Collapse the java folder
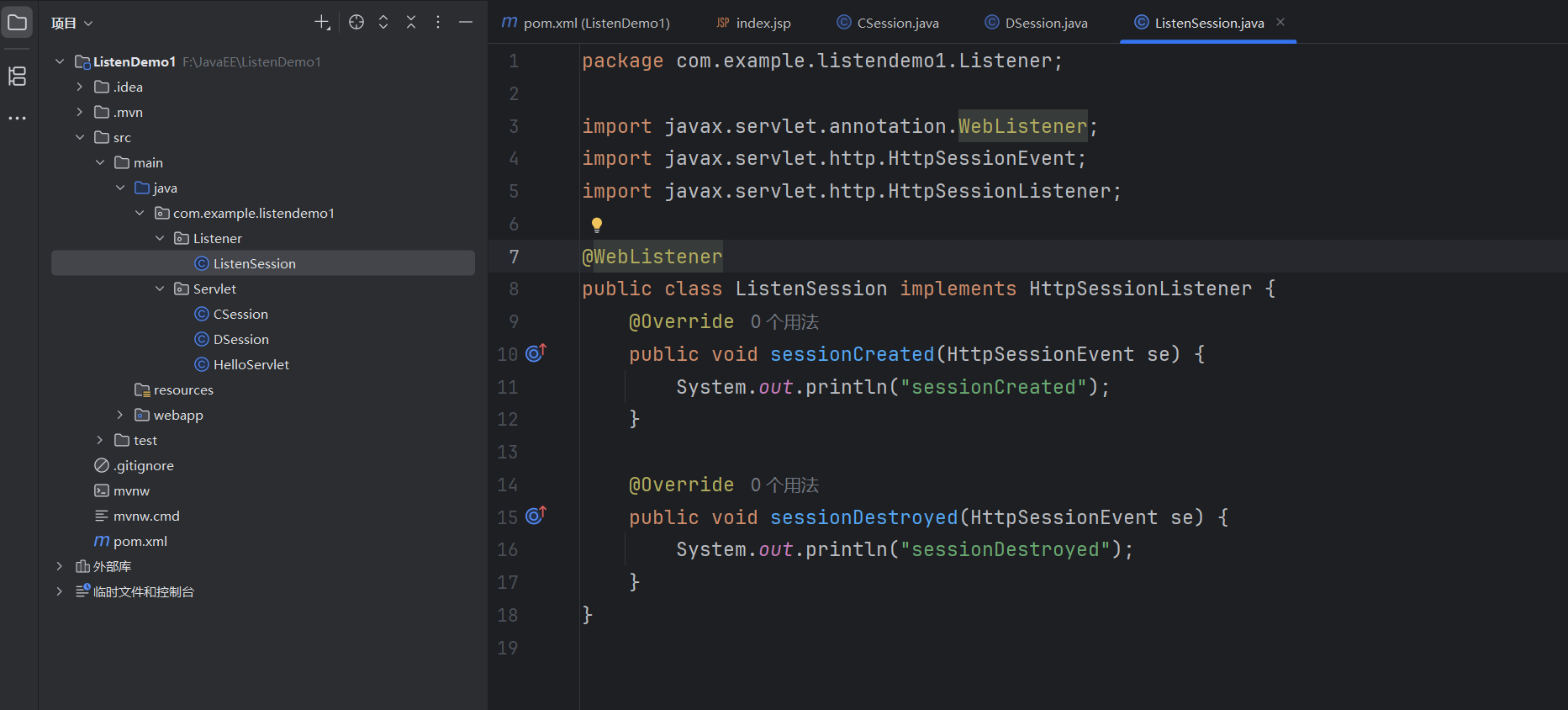The height and width of the screenshot is (710, 1568). (120, 188)
